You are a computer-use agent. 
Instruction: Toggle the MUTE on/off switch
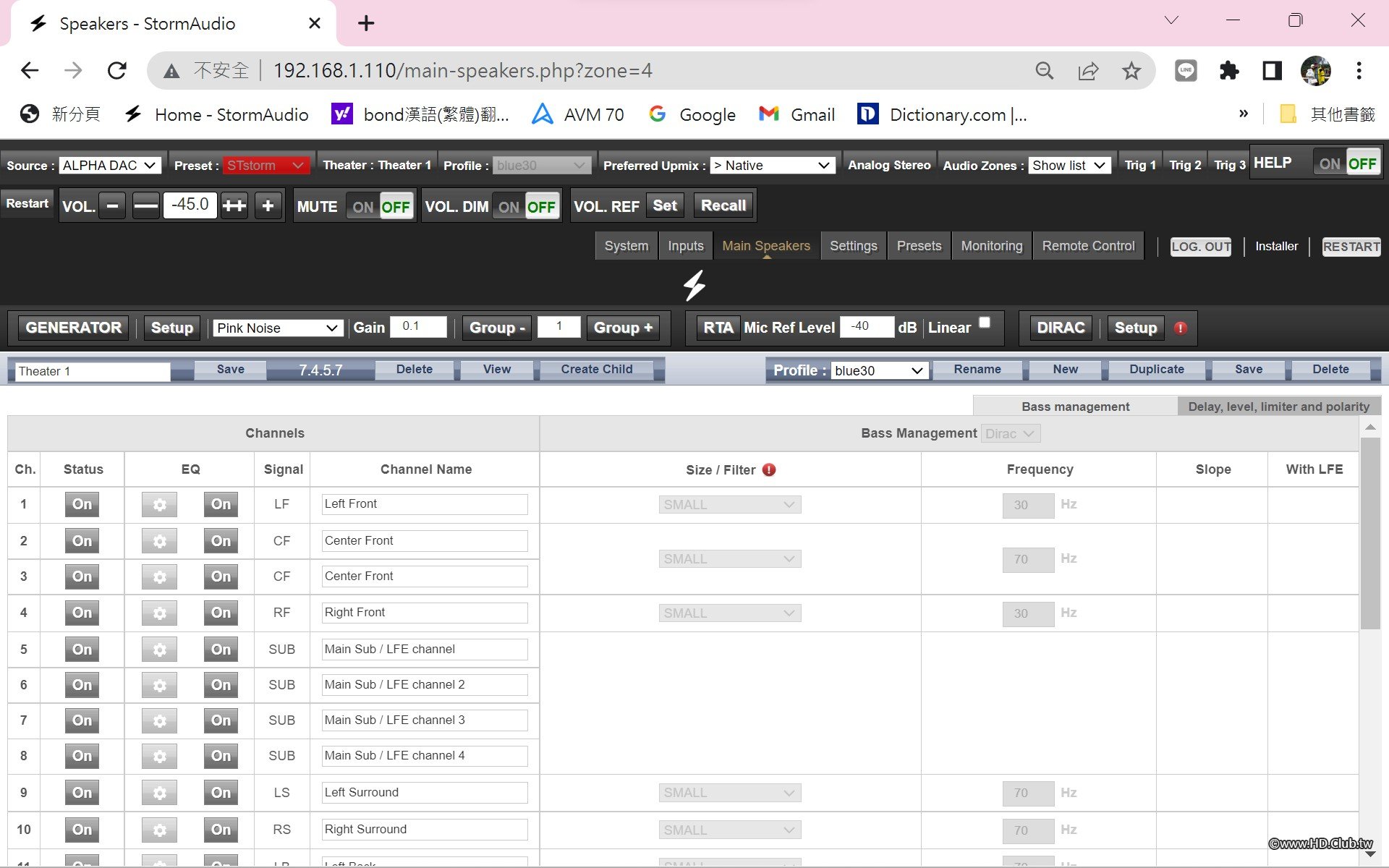pos(380,207)
